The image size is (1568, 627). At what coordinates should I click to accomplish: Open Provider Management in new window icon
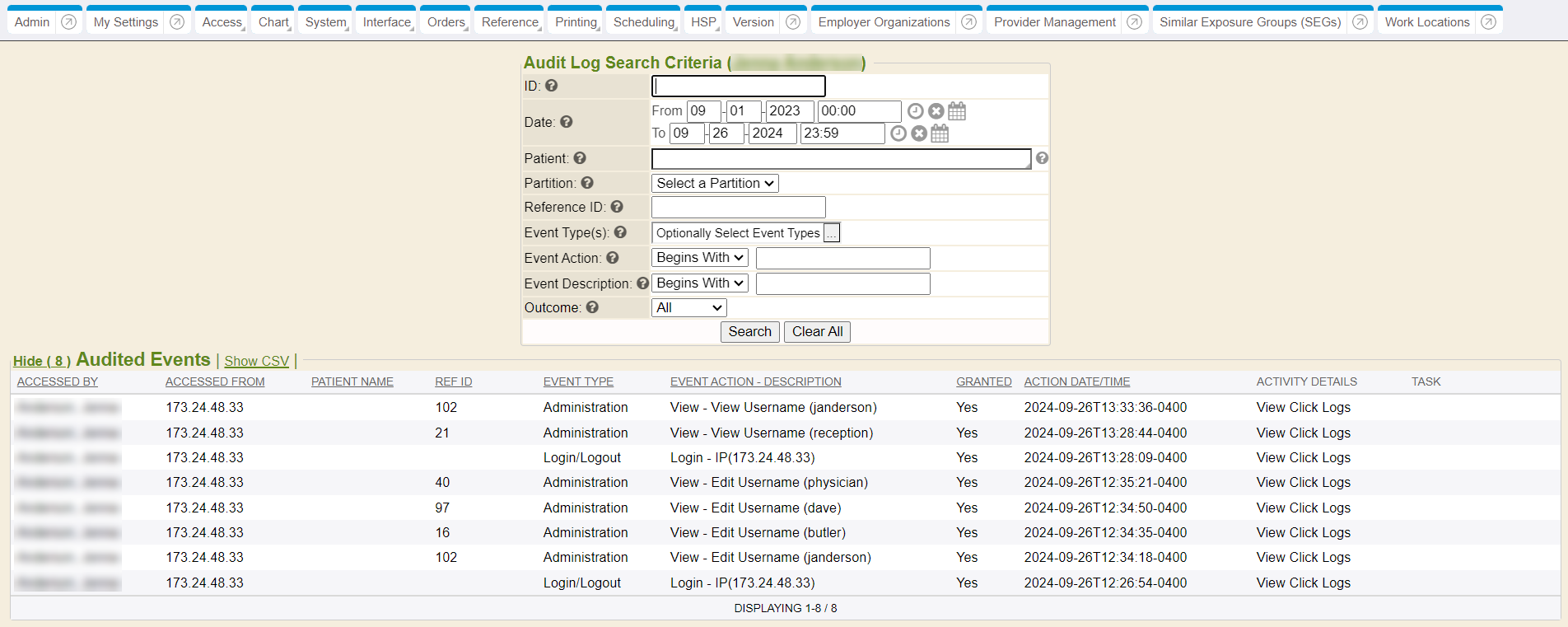click(1134, 22)
